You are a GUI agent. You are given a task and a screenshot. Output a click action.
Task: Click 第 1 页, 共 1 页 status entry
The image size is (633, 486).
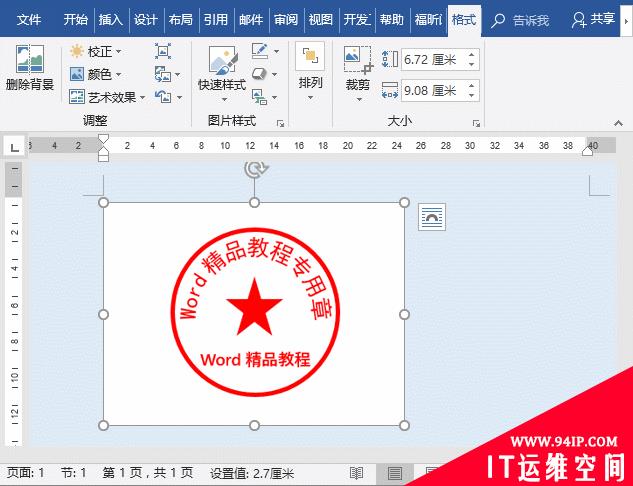[147, 473]
